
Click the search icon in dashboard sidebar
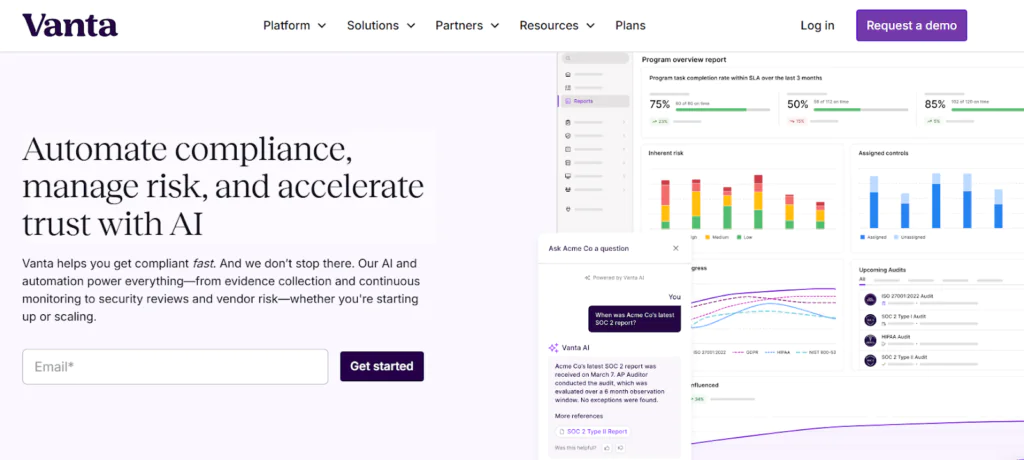coord(567,60)
